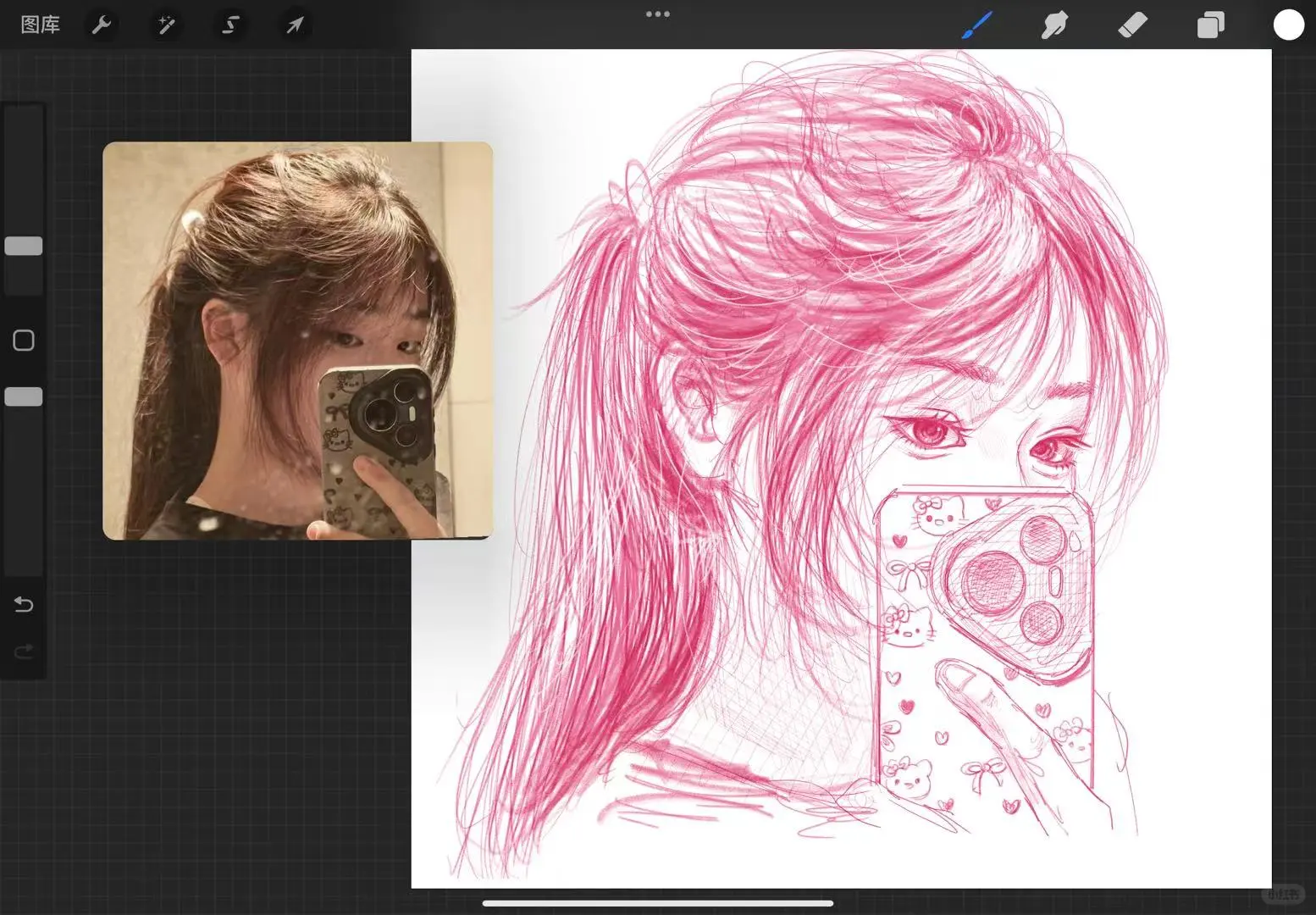The image size is (1316, 915).
Task: Open the white color picker circle
Action: [1288, 25]
